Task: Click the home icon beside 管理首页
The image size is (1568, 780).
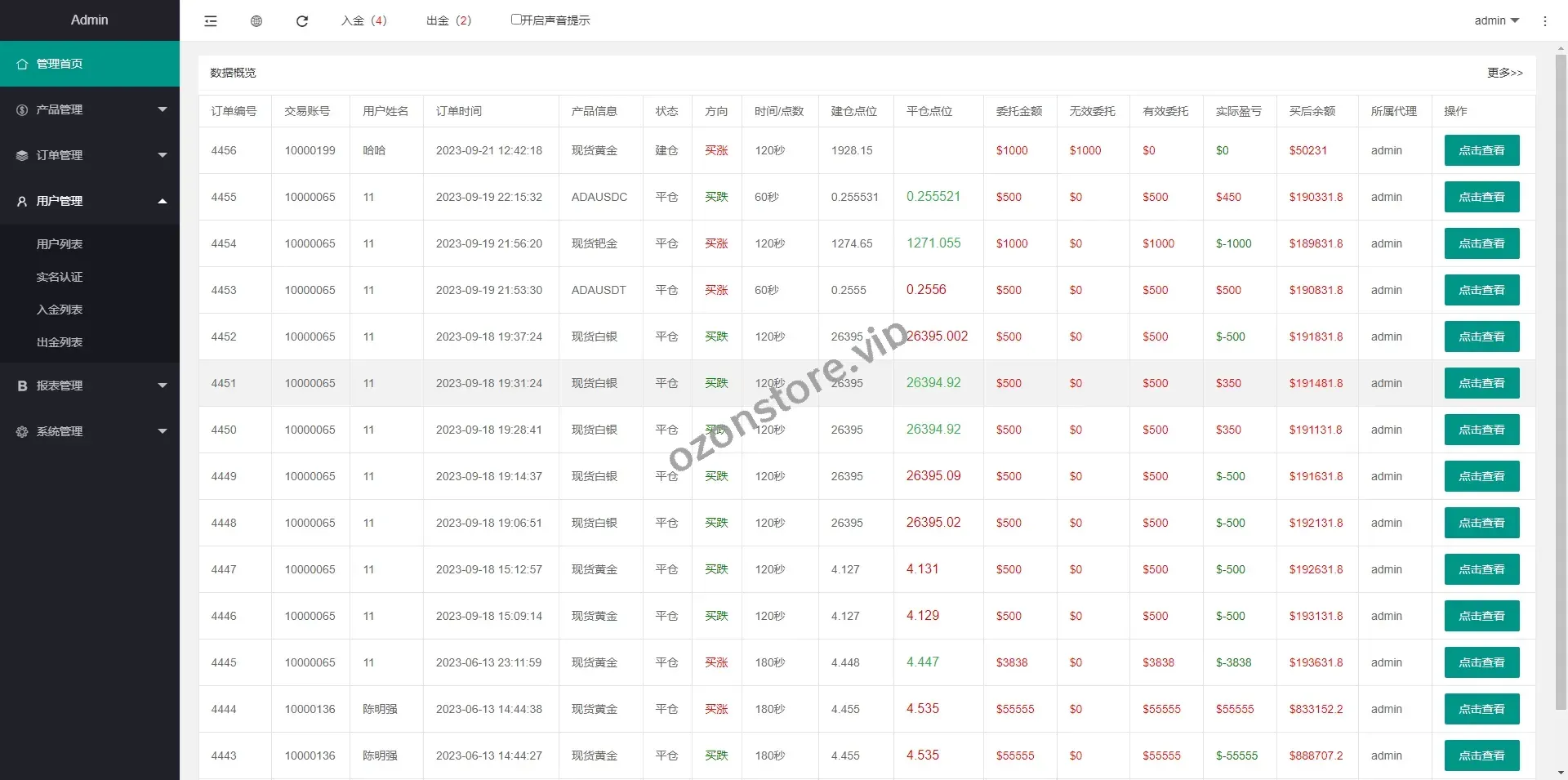Action: [x=22, y=64]
